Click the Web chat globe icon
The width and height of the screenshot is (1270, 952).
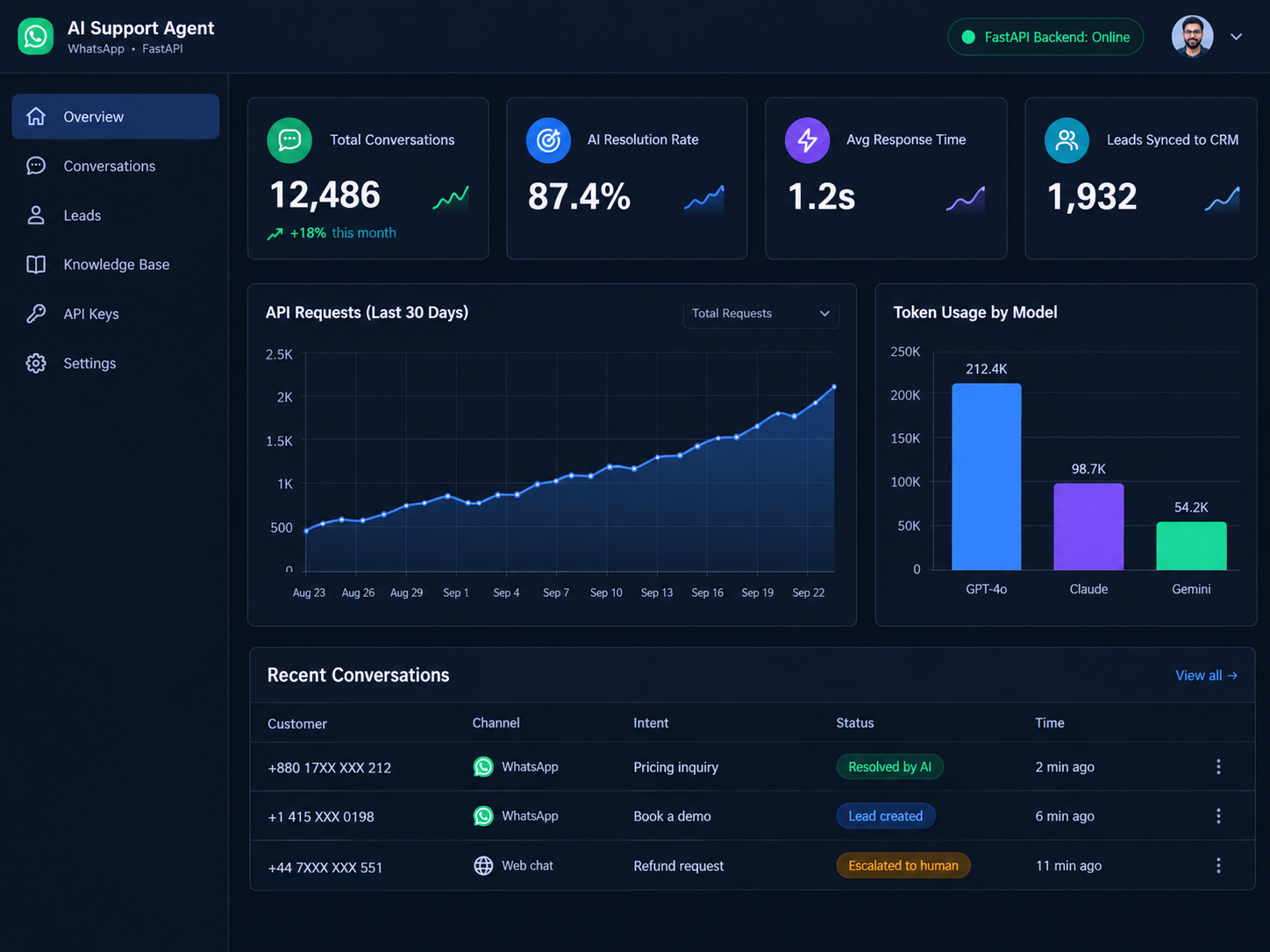483,865
